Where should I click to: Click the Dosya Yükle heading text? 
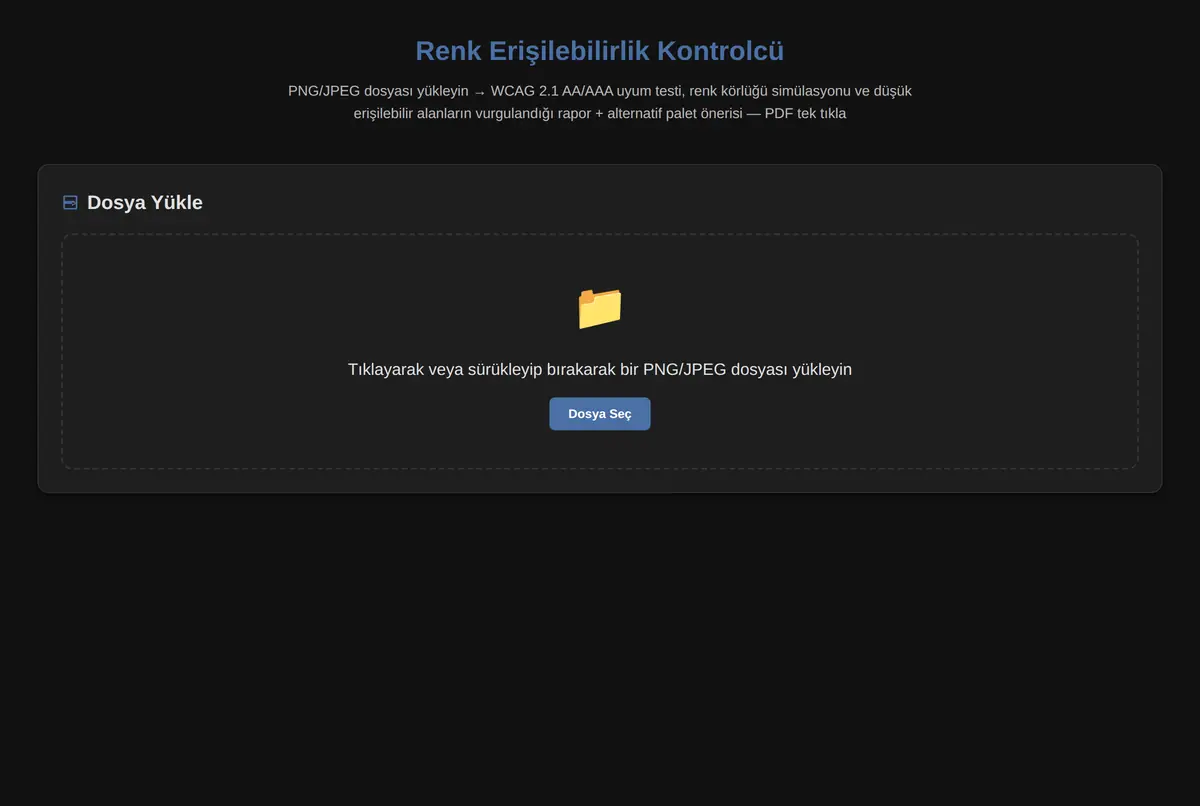pyautogui.click(x=145, y=203)
